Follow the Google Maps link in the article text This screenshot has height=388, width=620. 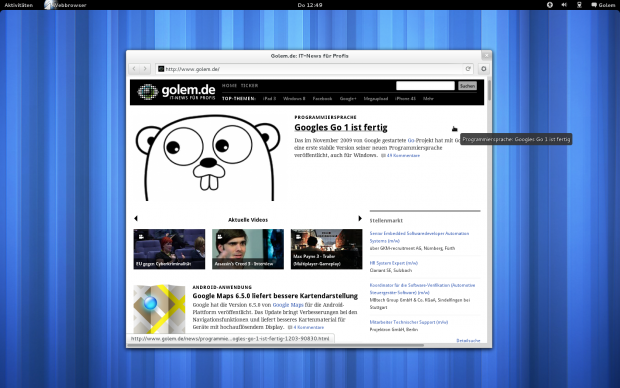click(288, 305)
